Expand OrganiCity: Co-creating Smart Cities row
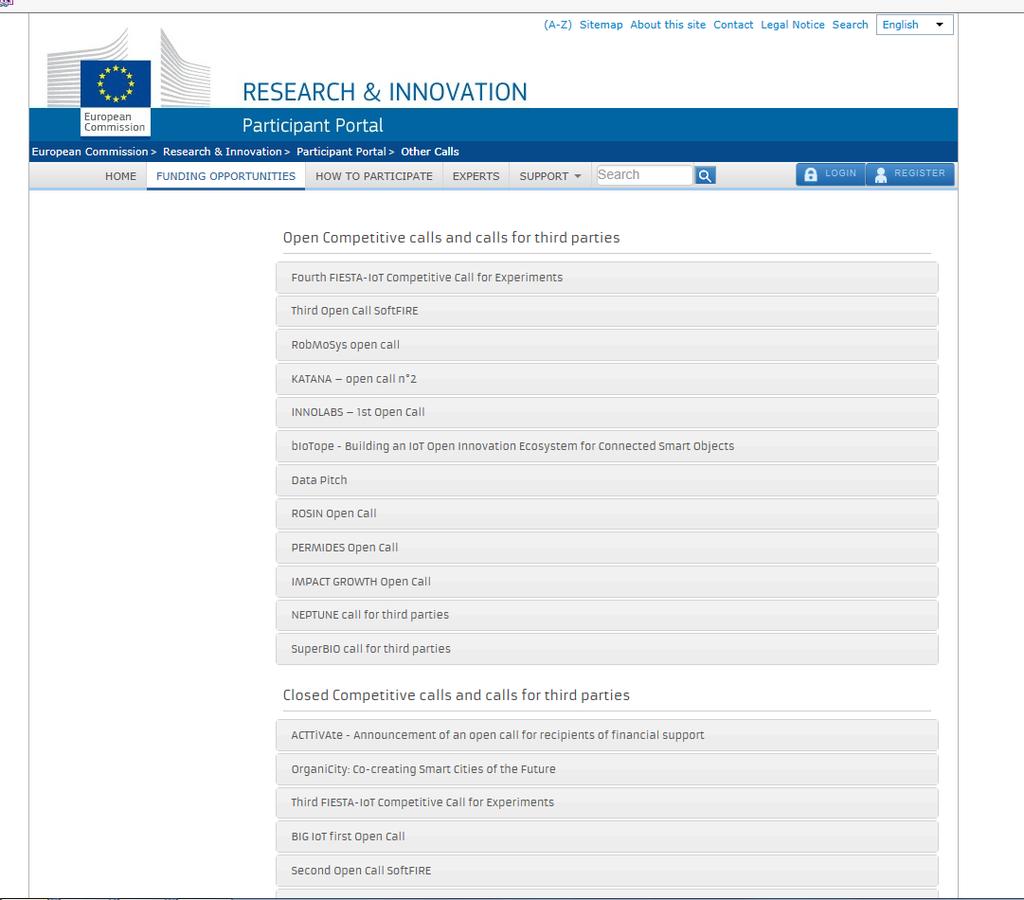1024x900 pixels. (607, 769)
